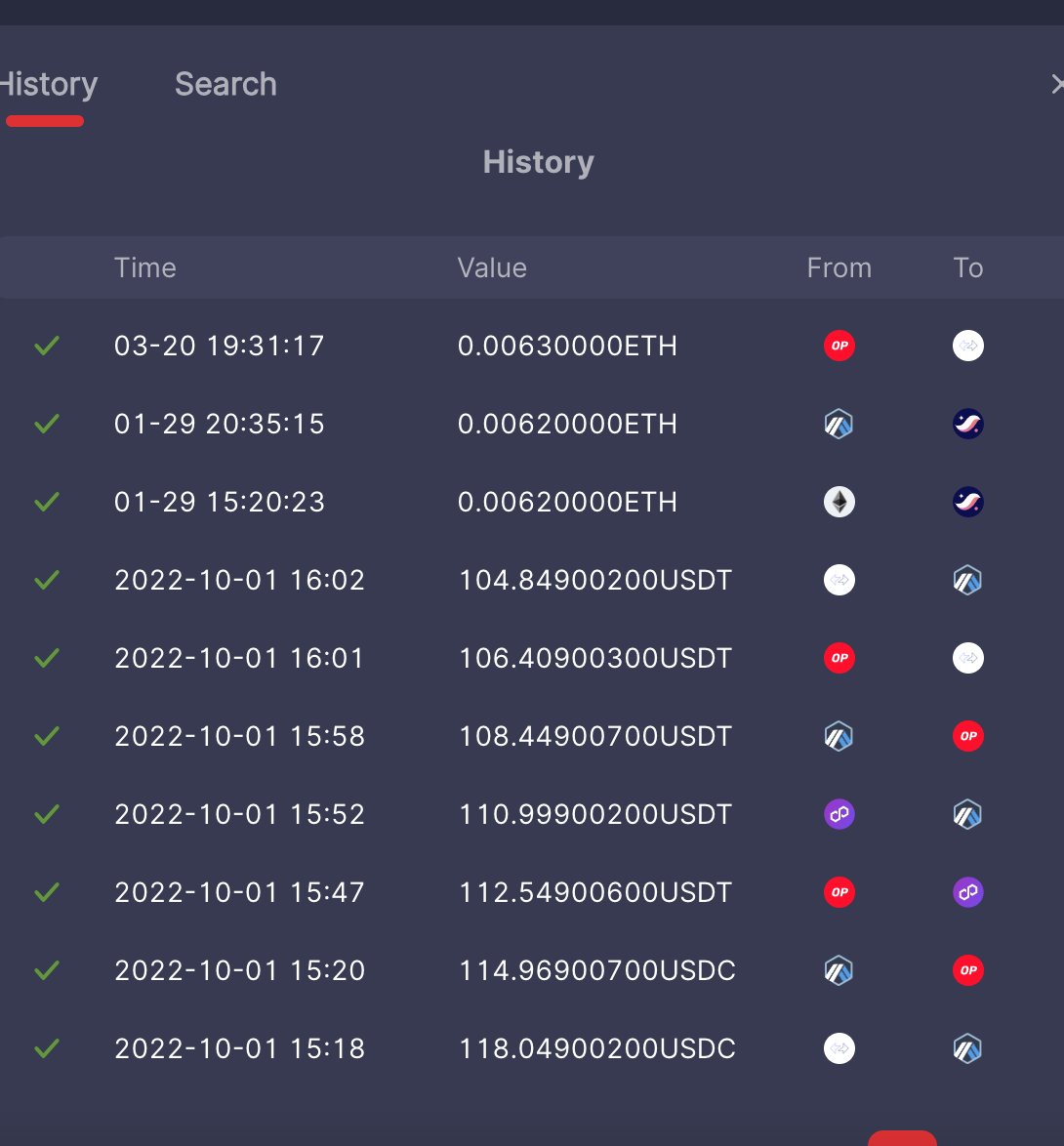Click To chain icon in 01-29 15:20:23 row

tap(967, 502)
